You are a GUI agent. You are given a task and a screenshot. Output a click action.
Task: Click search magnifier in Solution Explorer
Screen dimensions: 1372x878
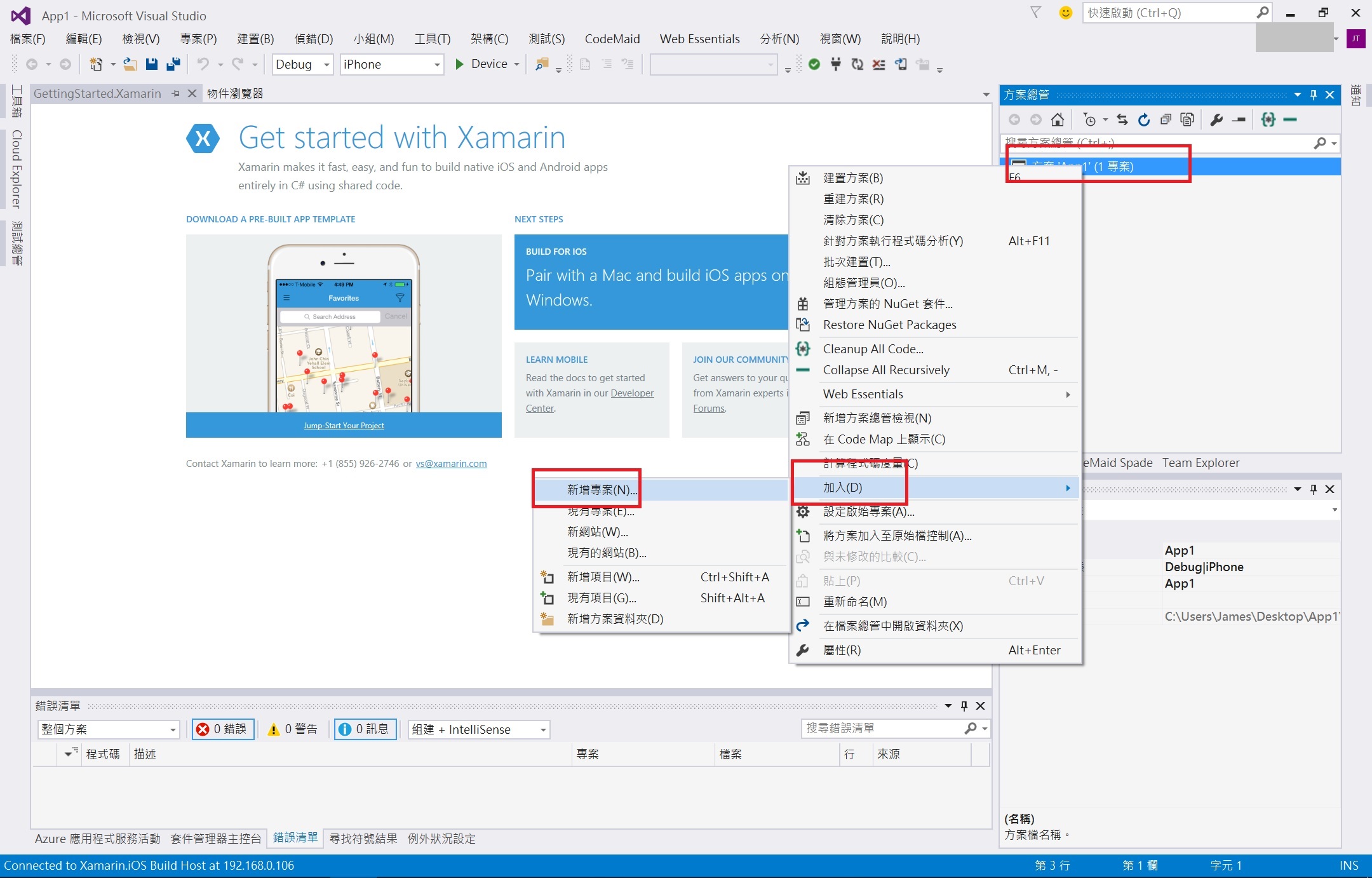pyautogui.click(x=1320, y=143)
